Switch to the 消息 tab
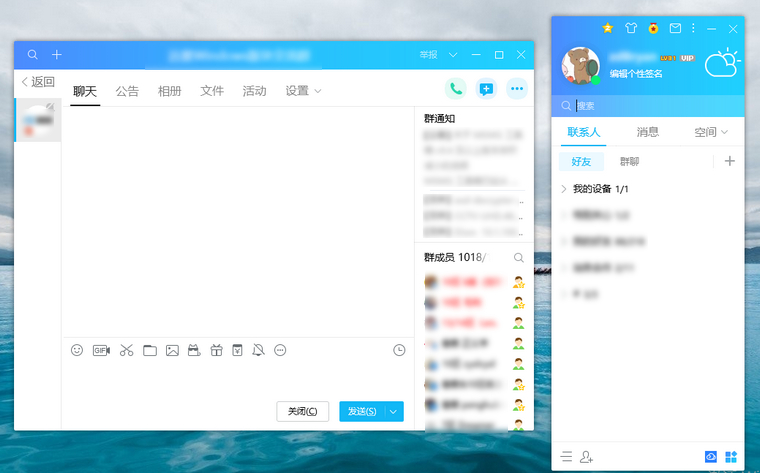Screen dimensions: 760x473 point(647,132)
